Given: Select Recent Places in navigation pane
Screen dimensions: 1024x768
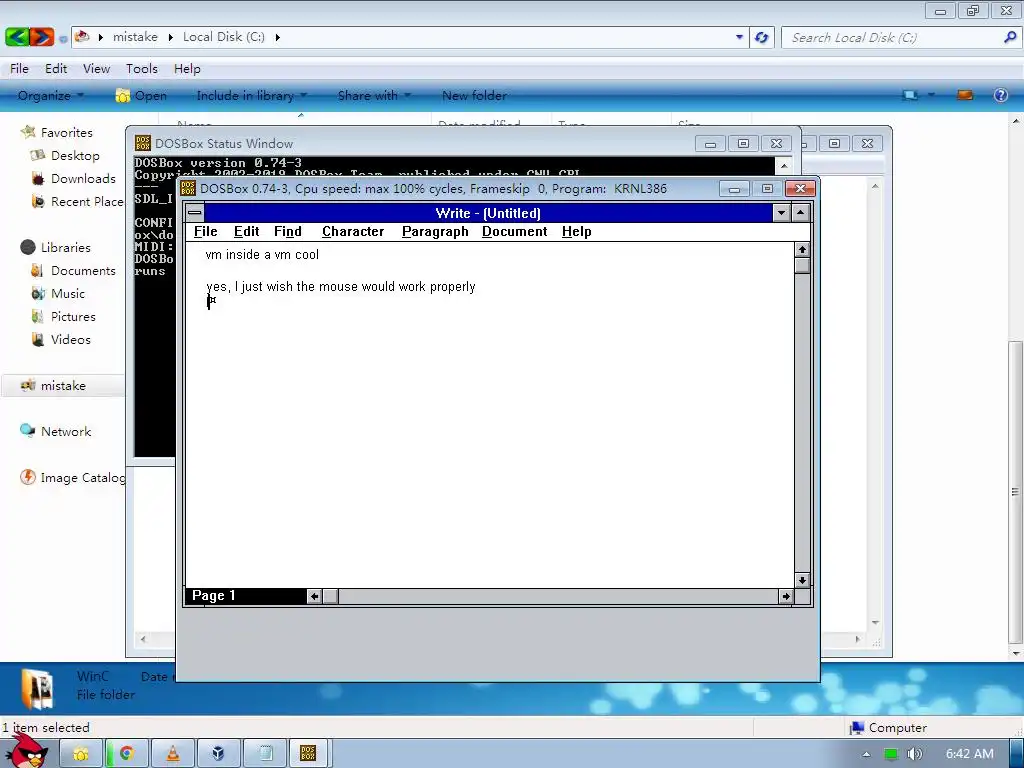Looking at the screenshot, I should click(78, 202).
